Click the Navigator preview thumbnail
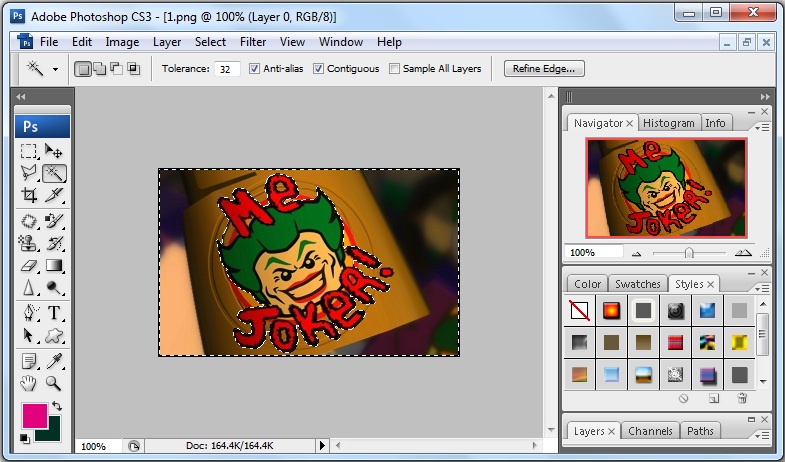Viewport: 785px width, 462px height. coord(666,188)
